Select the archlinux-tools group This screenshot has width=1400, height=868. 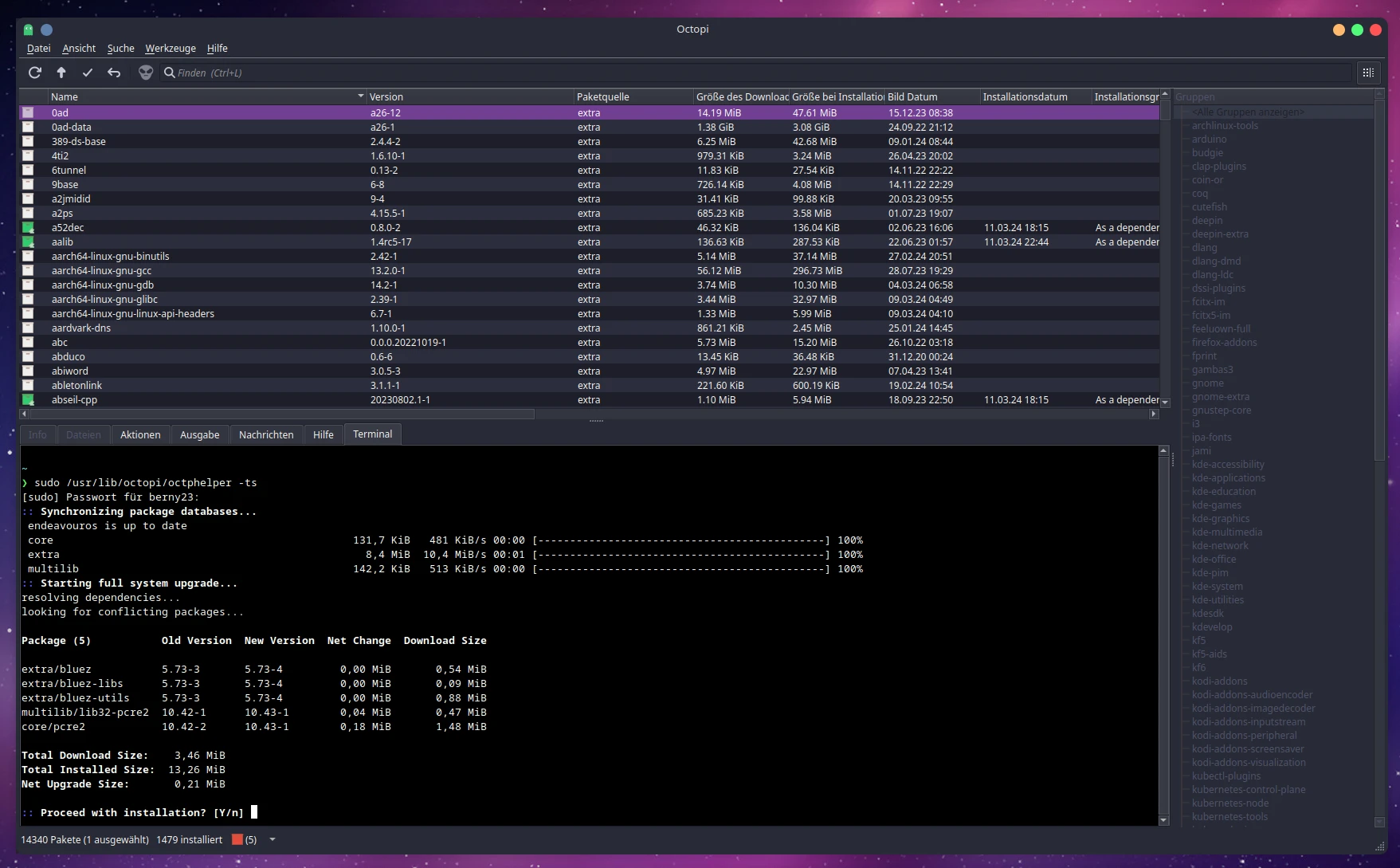coord(1225,126)
